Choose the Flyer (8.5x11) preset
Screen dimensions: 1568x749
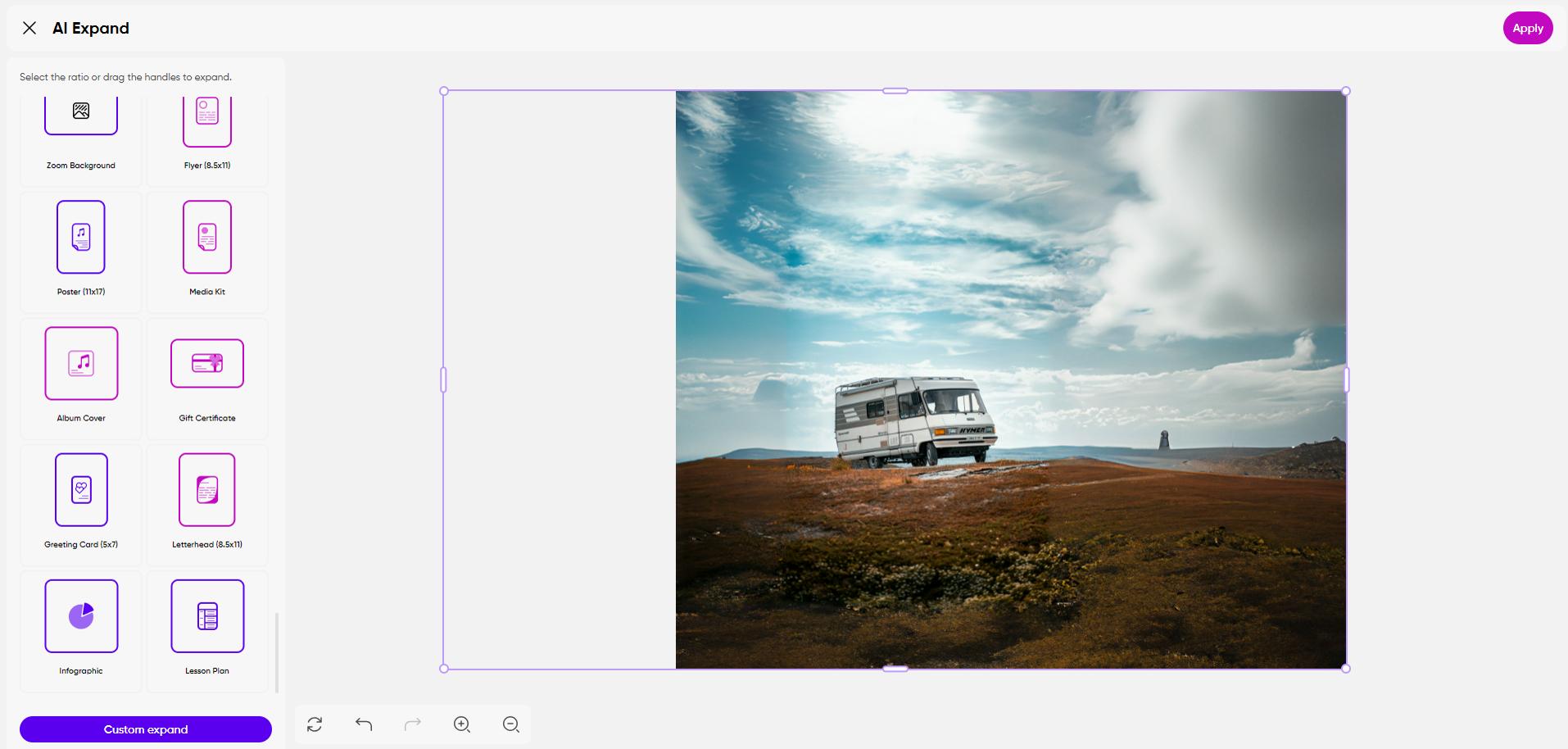pos(206,131)
